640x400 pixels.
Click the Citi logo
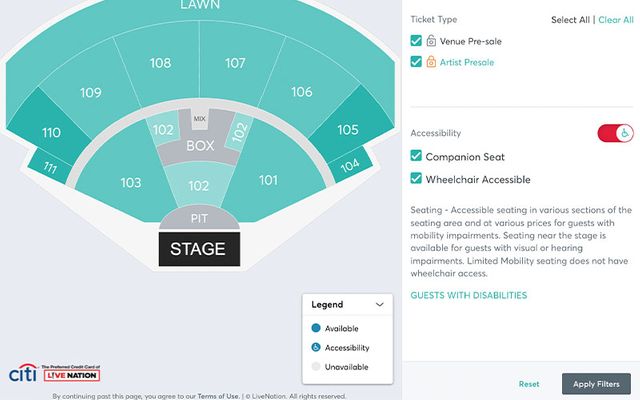[23, 373]
